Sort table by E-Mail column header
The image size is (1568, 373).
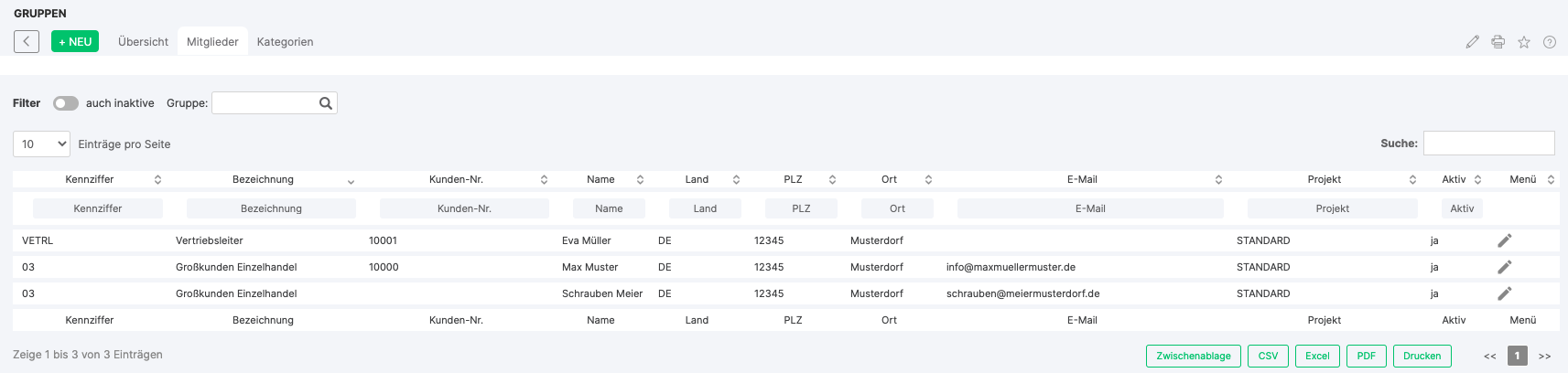click(1081, 179)
